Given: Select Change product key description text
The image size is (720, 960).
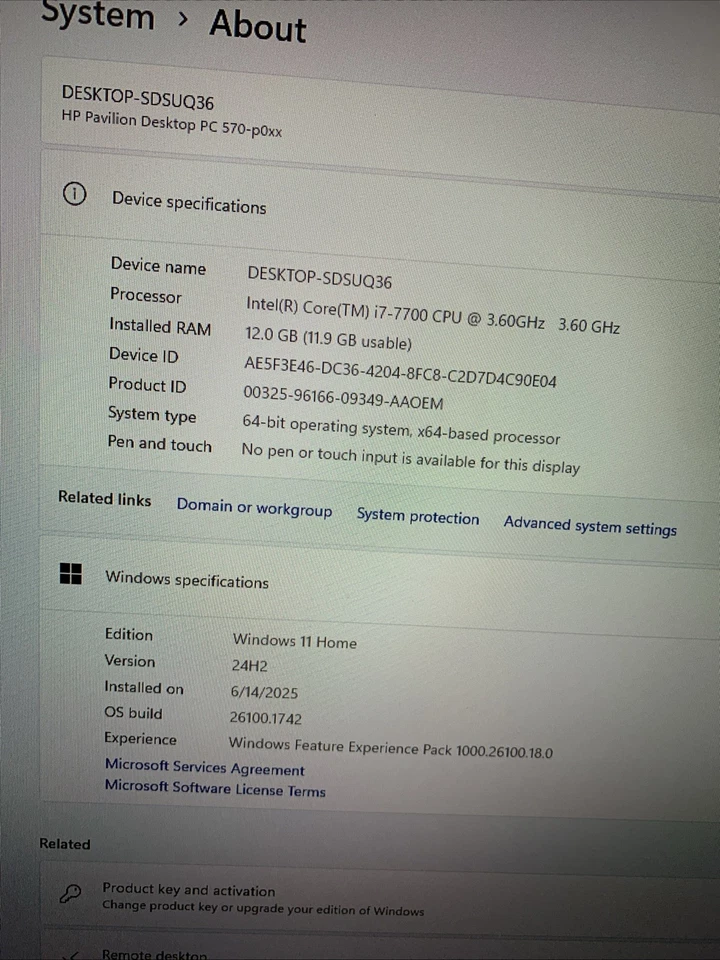Looking at the screenshot, I should 263,908.
